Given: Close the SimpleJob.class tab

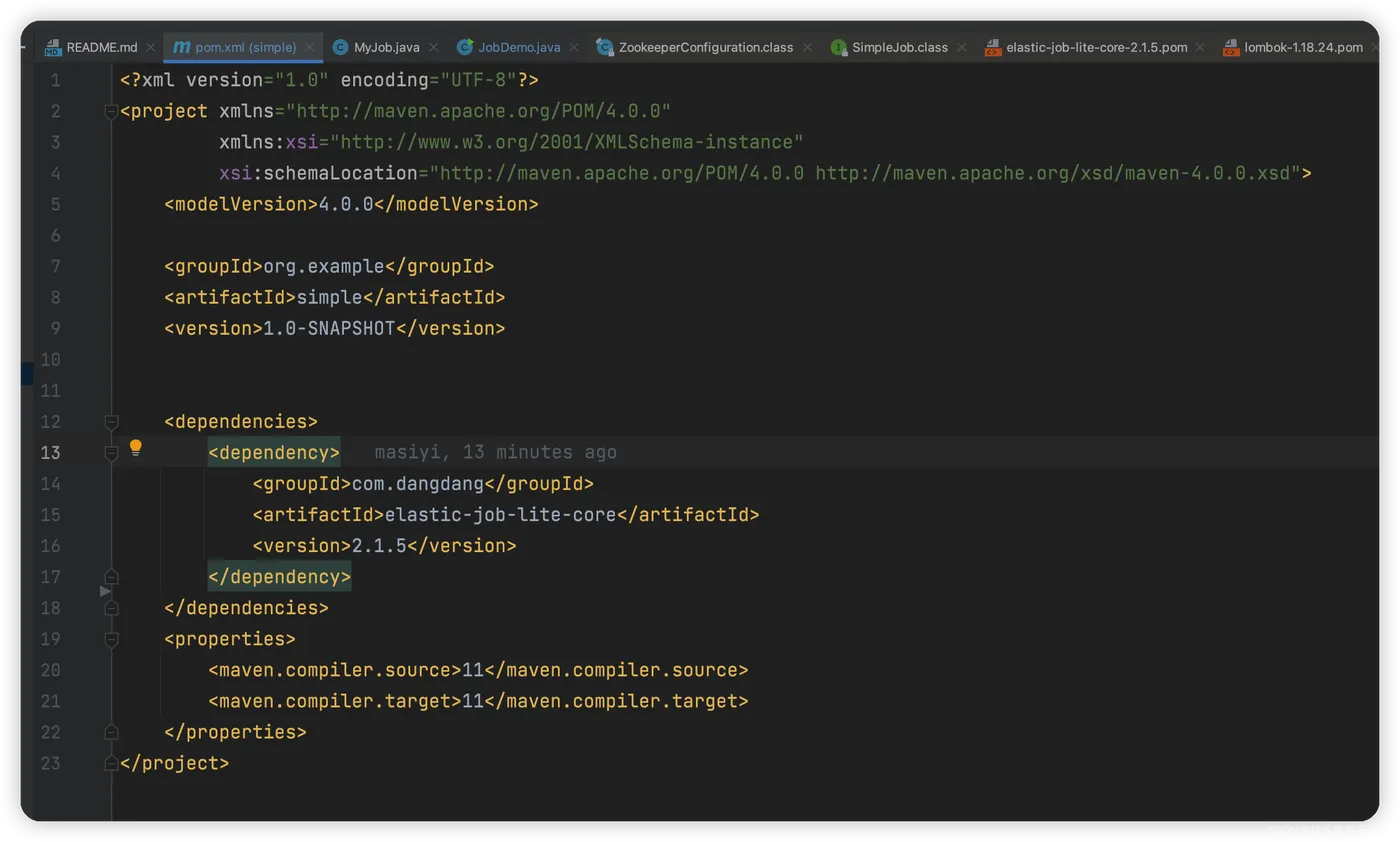Looking at the screenshot, I should pos(962,47).
